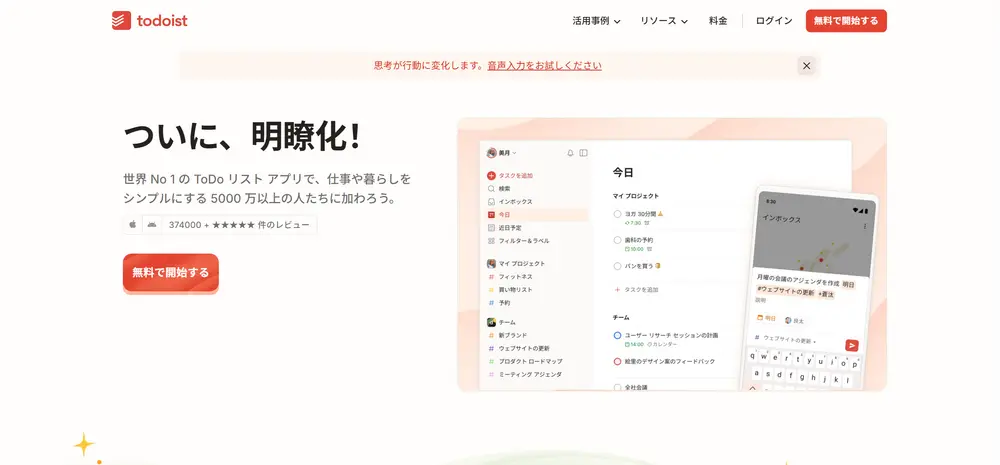Click the hash icon beside フィットネス
1000x465 pixels.
[x=491, y=277]
